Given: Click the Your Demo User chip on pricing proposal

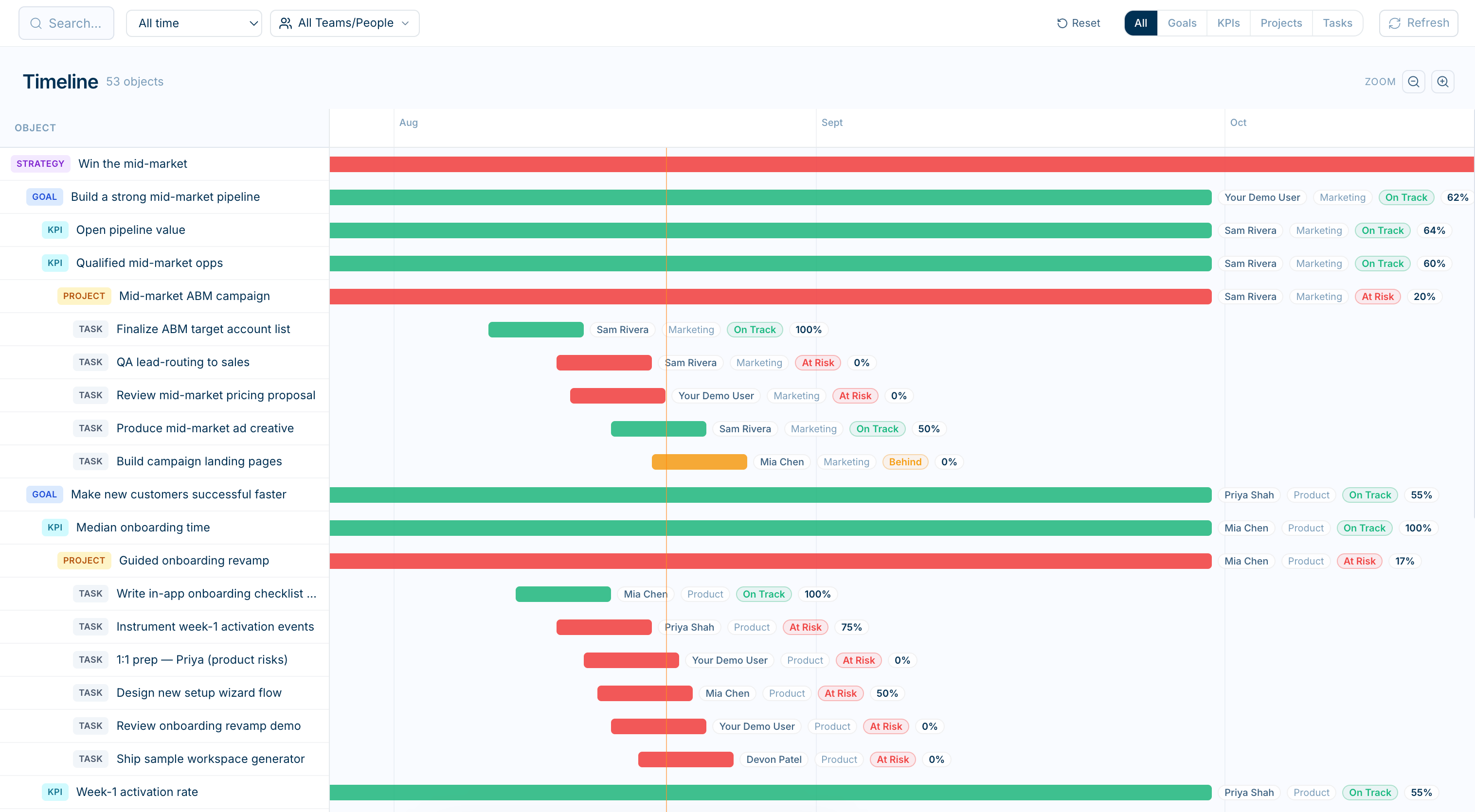Looking at the screenshot, I should point(716,396).
